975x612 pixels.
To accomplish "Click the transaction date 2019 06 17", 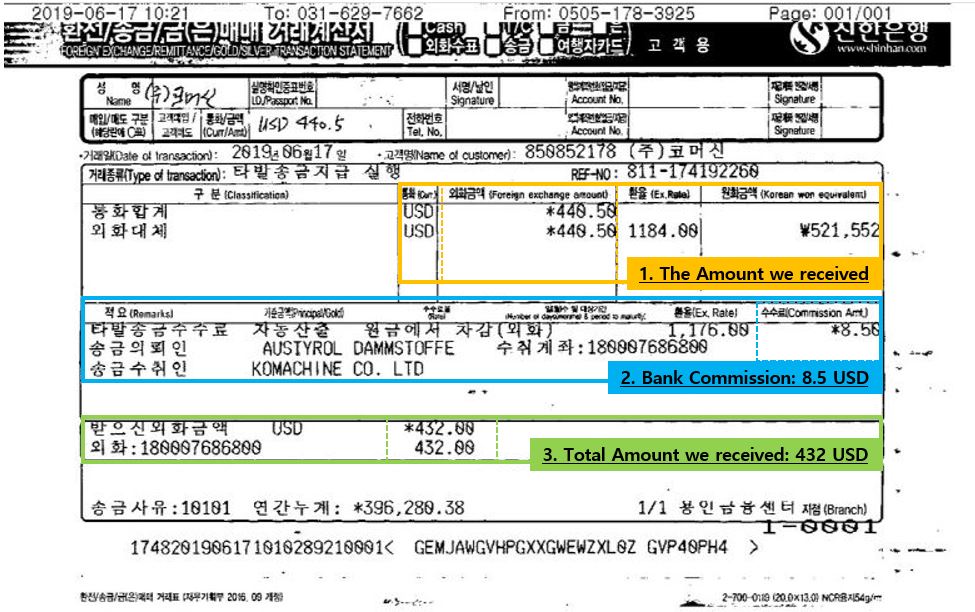I will click(x=289, y=152).
